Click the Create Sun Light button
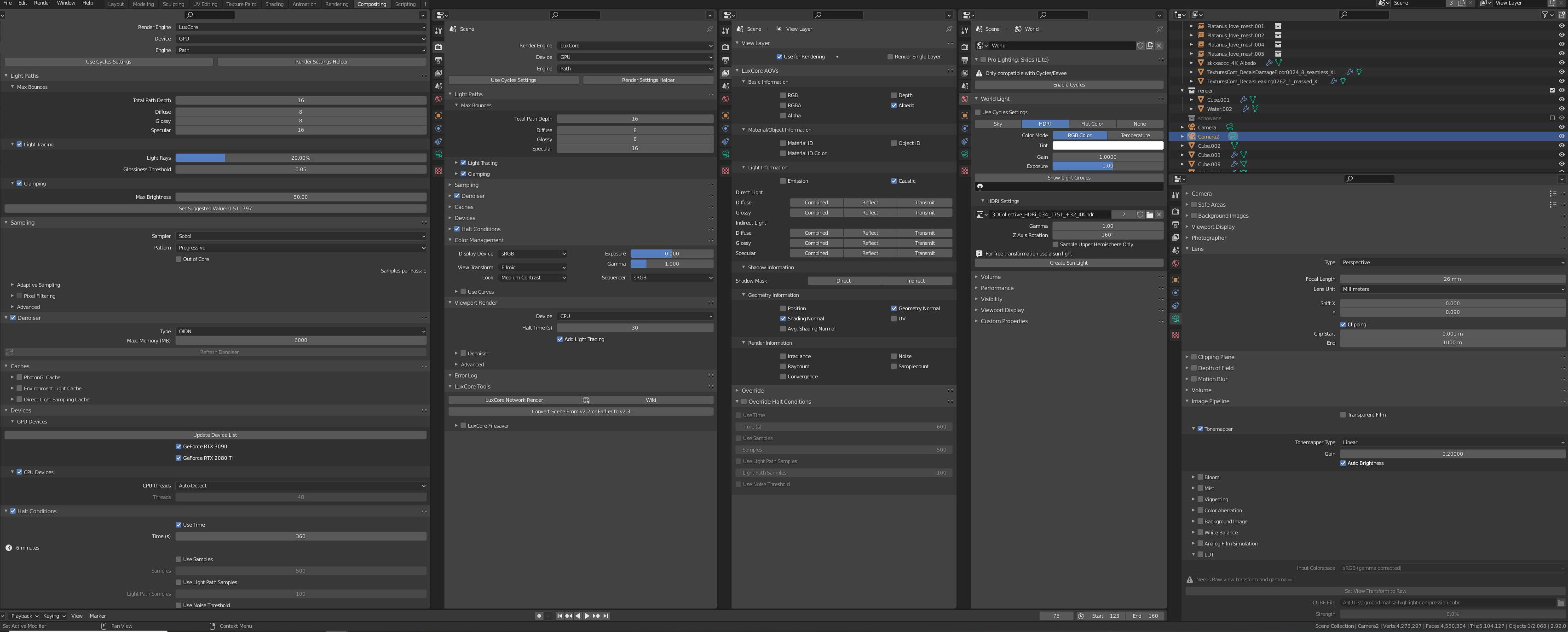The width and height of the screenshot is (1568, 632). (x=1068, y=263)
